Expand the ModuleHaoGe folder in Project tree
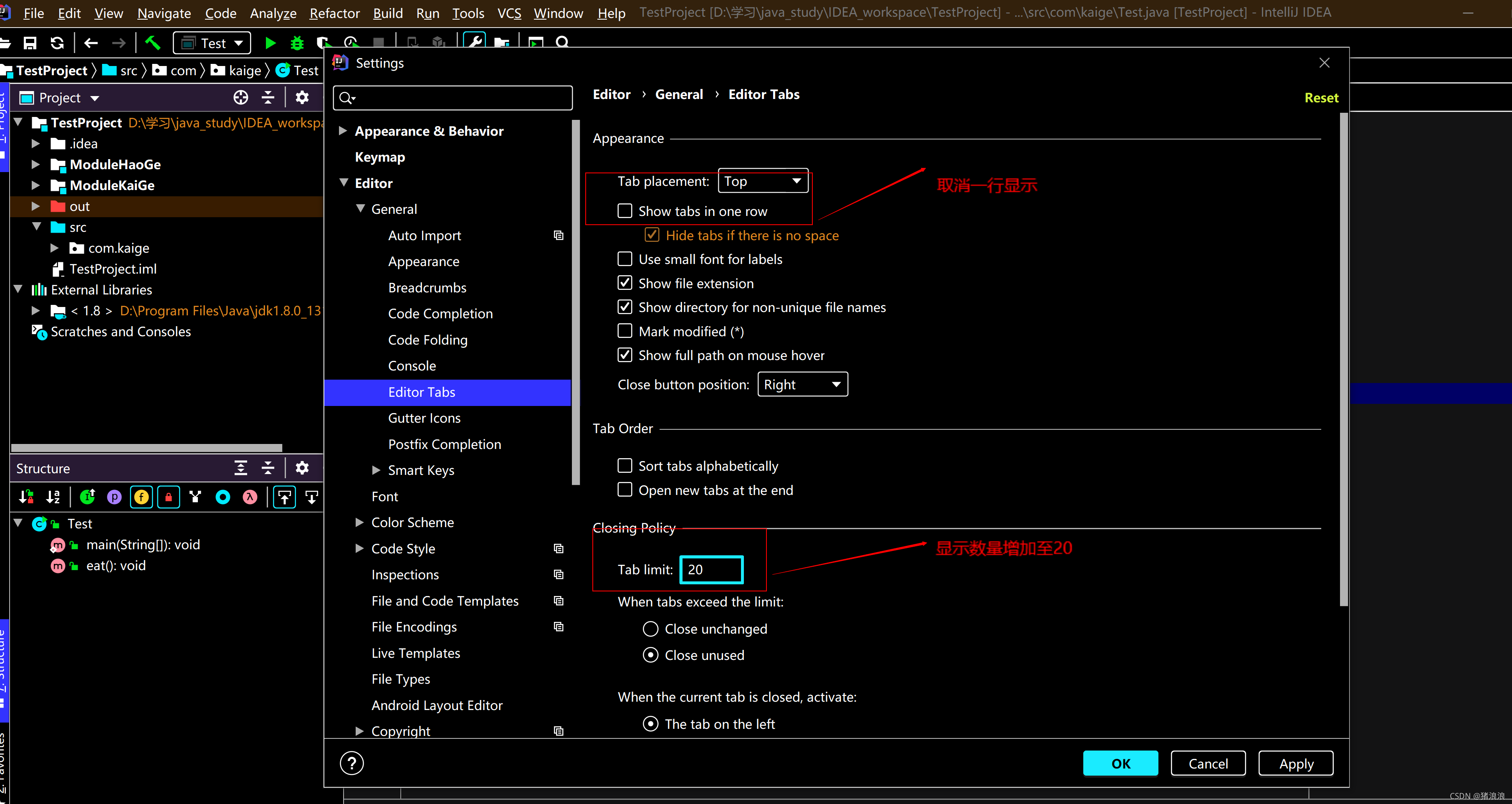Viewport: 1512px width, 804px height. point(35,165)
